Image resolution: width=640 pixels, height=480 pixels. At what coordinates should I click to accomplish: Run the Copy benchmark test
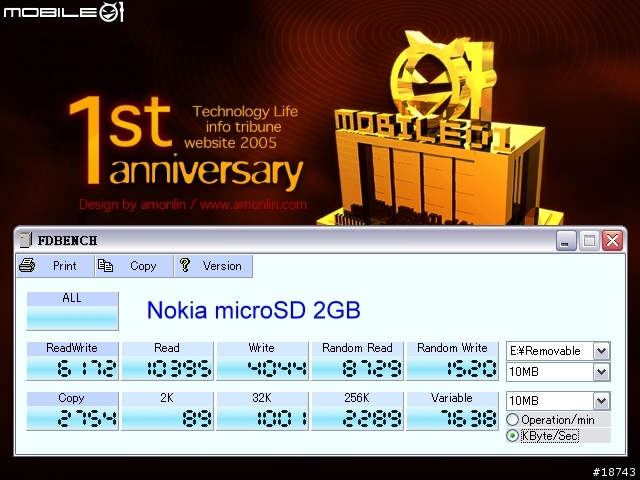(x=72, y=411)
